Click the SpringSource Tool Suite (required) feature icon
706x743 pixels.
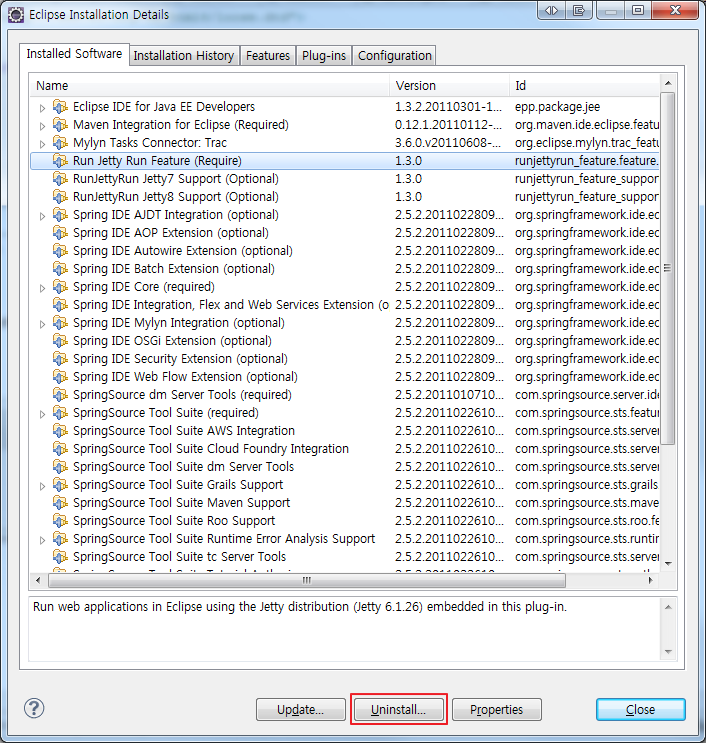(60, 413)
